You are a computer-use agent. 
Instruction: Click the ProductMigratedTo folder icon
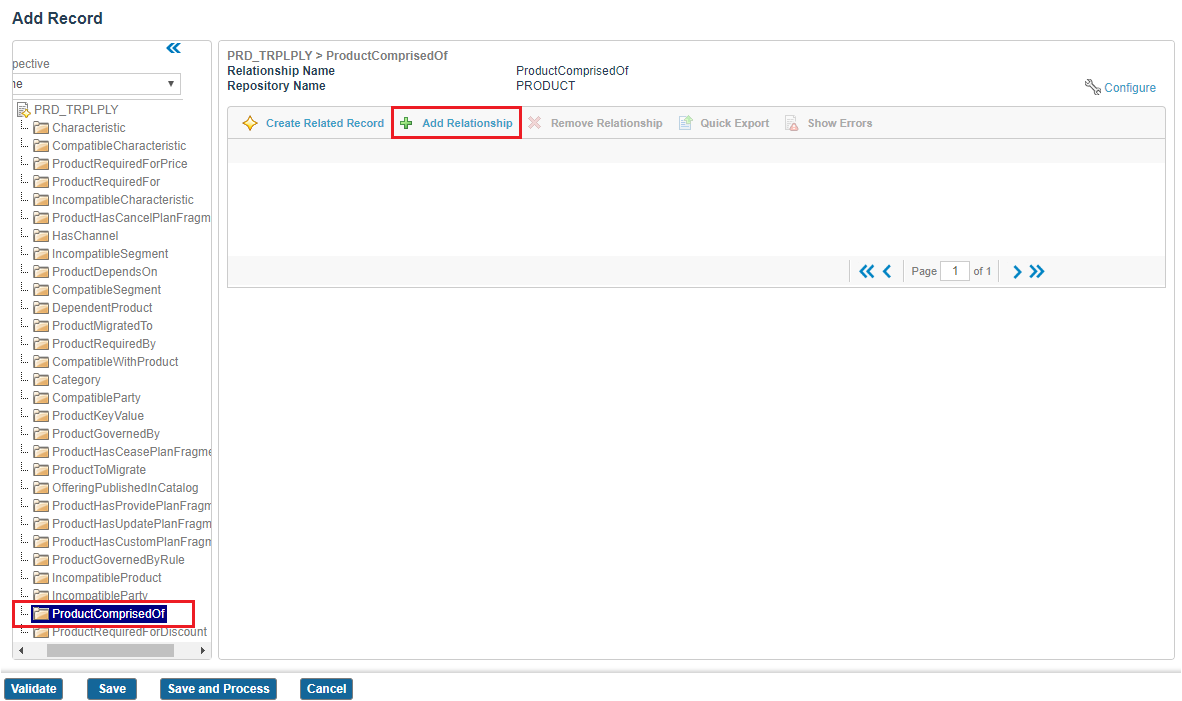(41, 326)
